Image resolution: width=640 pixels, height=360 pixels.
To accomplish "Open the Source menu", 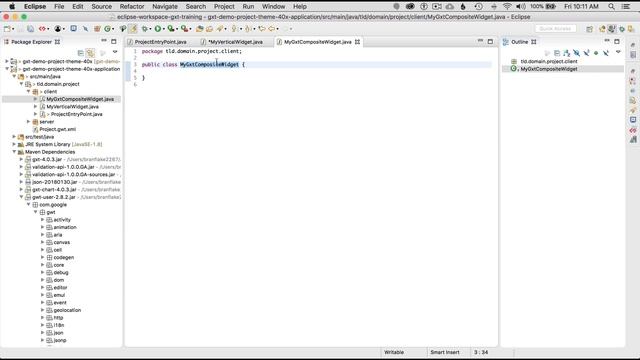I will click(102, 7).
